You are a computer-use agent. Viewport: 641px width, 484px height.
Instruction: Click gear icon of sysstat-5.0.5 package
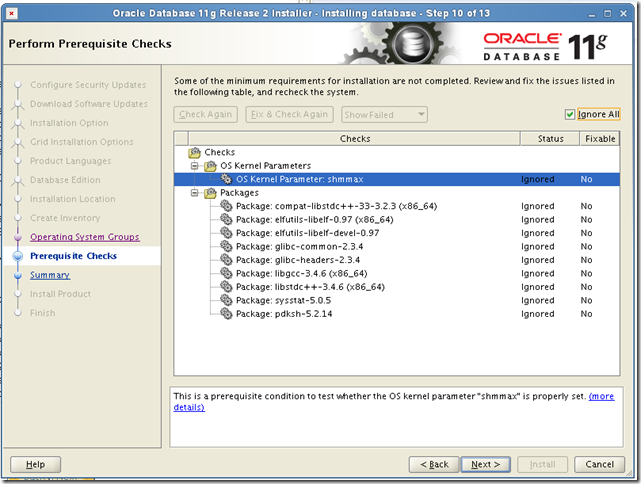[x=226, y=300]
